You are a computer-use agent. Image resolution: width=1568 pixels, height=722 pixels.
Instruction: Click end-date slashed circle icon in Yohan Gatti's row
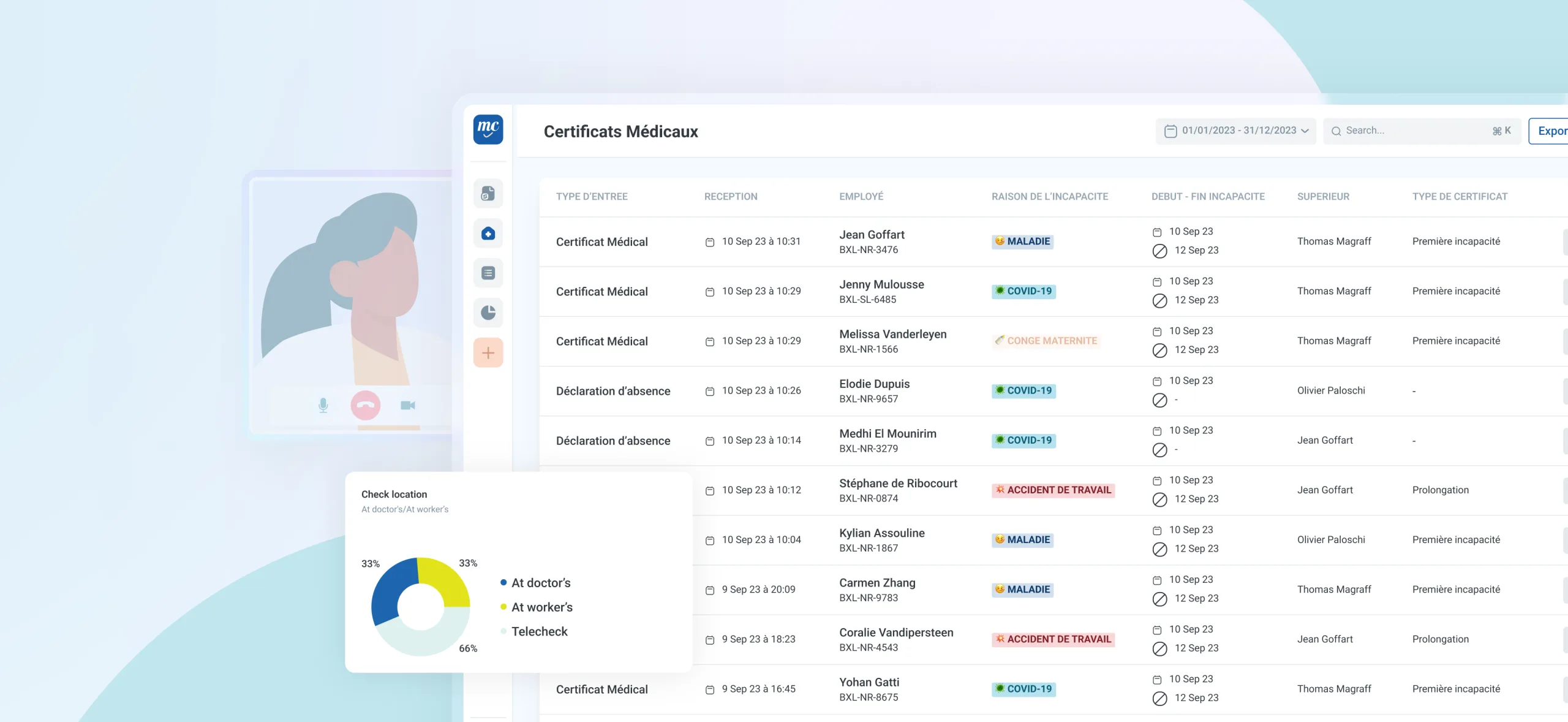tap(1159, 698)
